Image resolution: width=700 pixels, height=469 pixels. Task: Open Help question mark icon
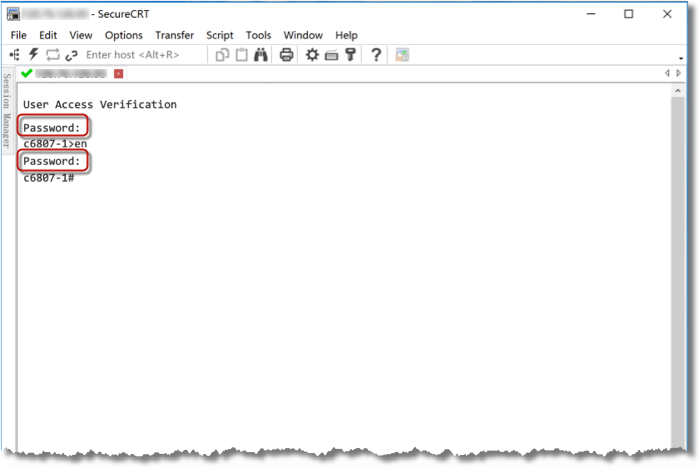click(x=376, y=55)
